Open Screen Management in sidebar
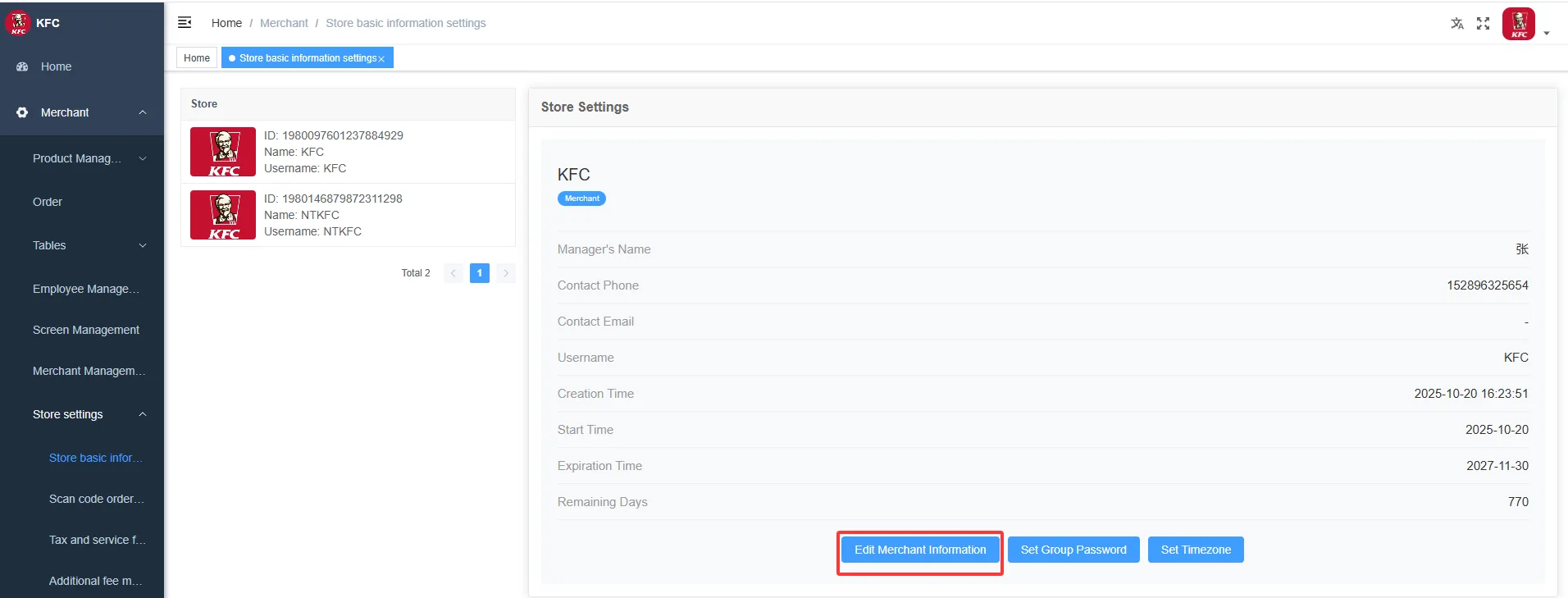The image size is (1568, 598). (x=82, y=330)
